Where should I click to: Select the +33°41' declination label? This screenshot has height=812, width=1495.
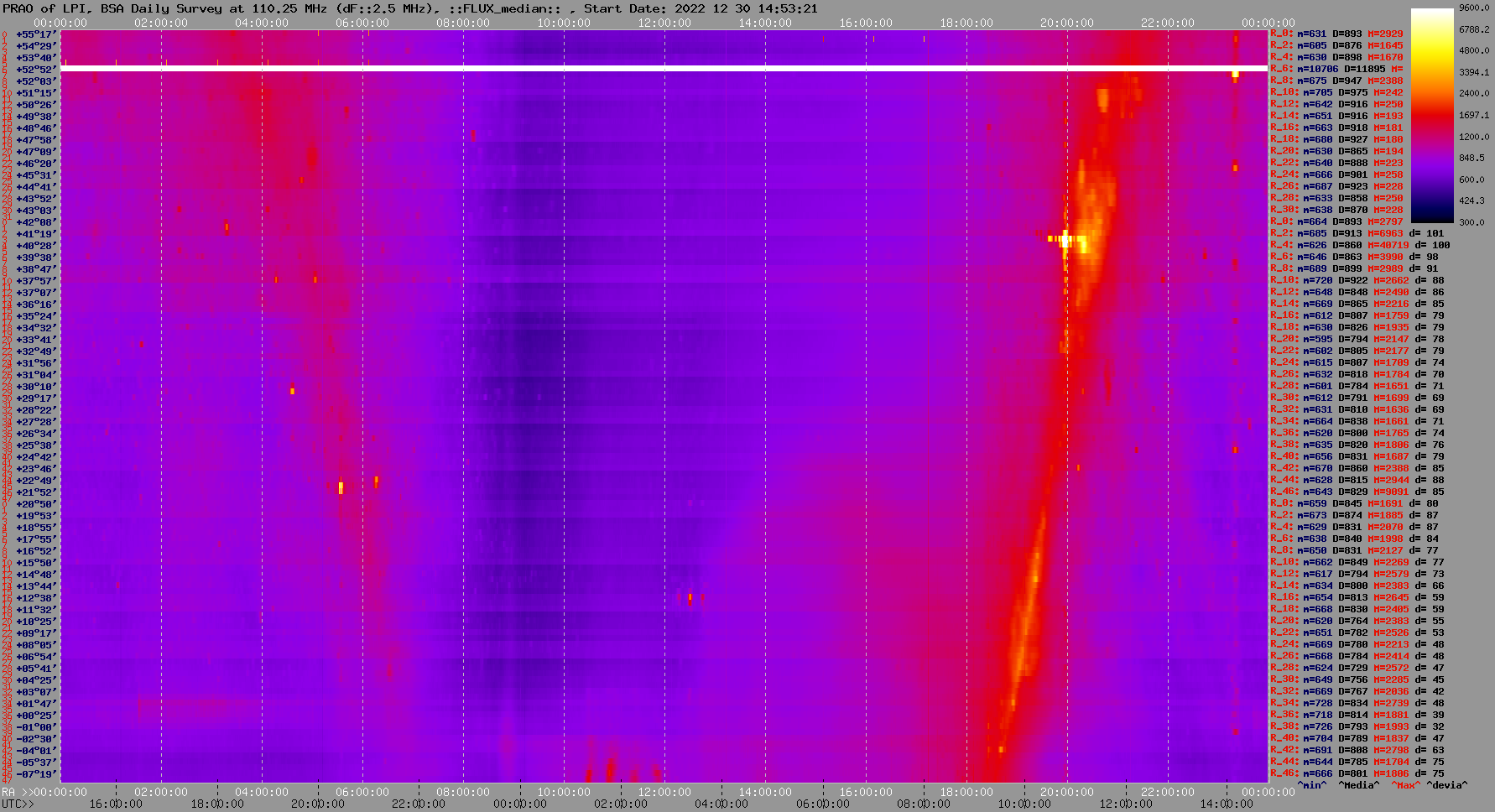click(36, 340)
